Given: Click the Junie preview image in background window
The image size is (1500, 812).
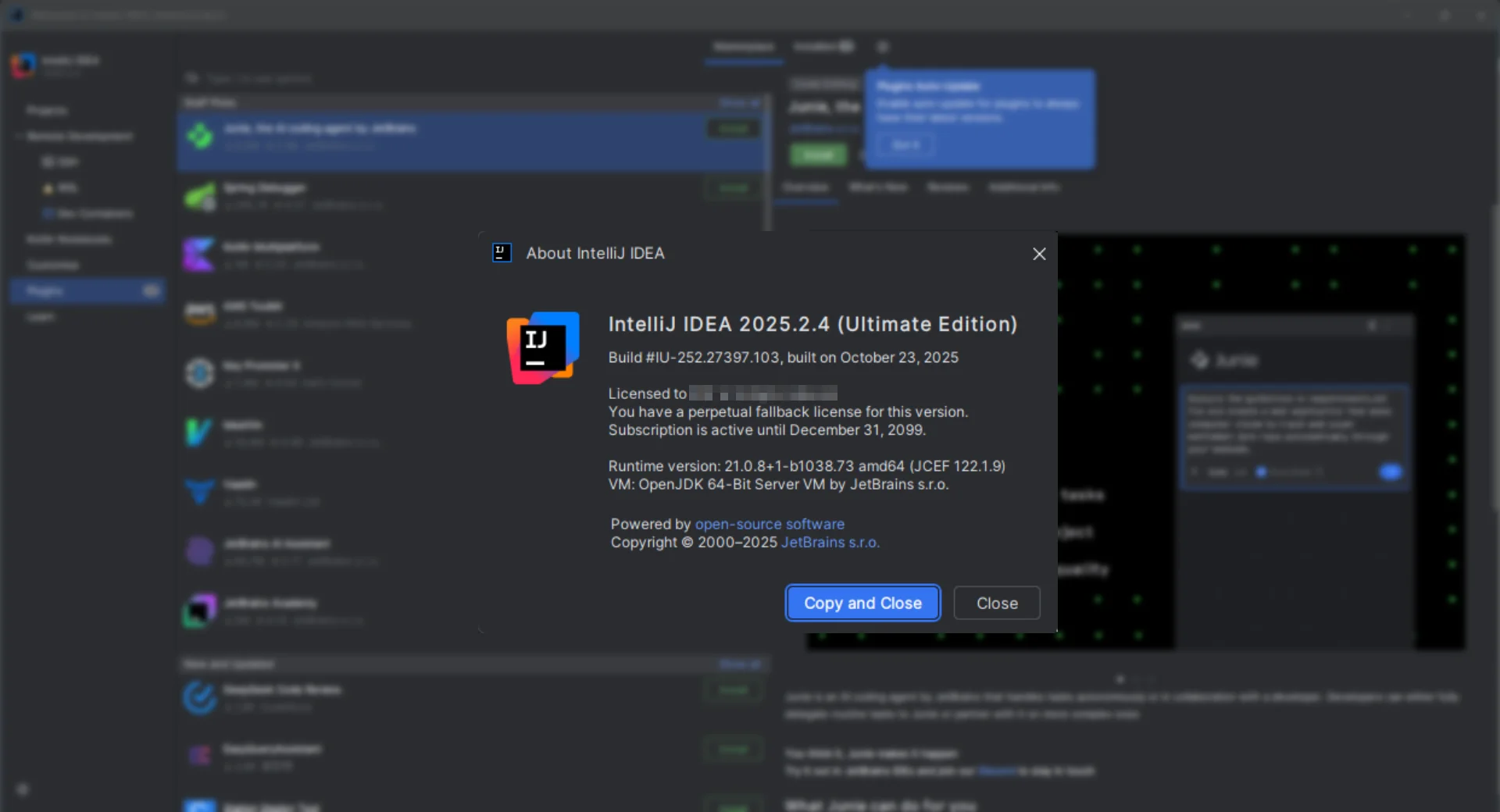Looking at the screenshot, I should (1137, 441).
